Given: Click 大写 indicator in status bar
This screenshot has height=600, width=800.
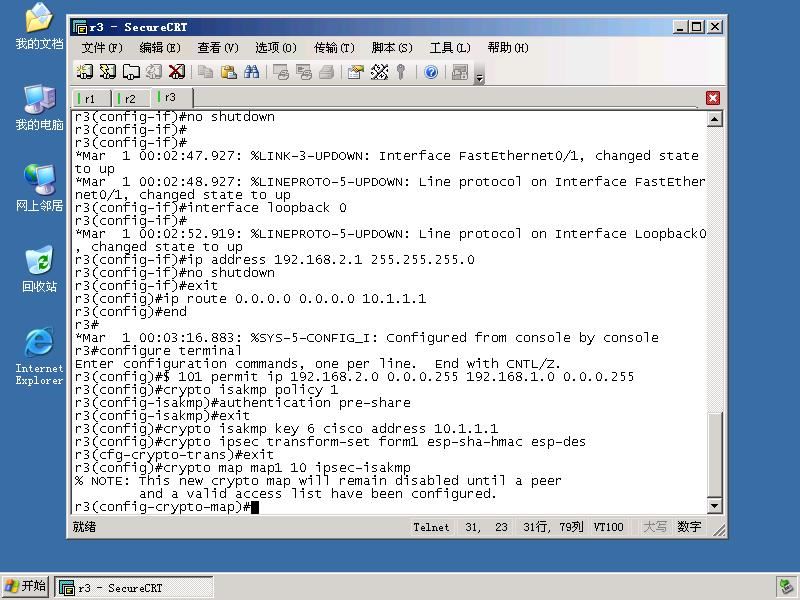Looking at the screenshot, I should [655, 527].
